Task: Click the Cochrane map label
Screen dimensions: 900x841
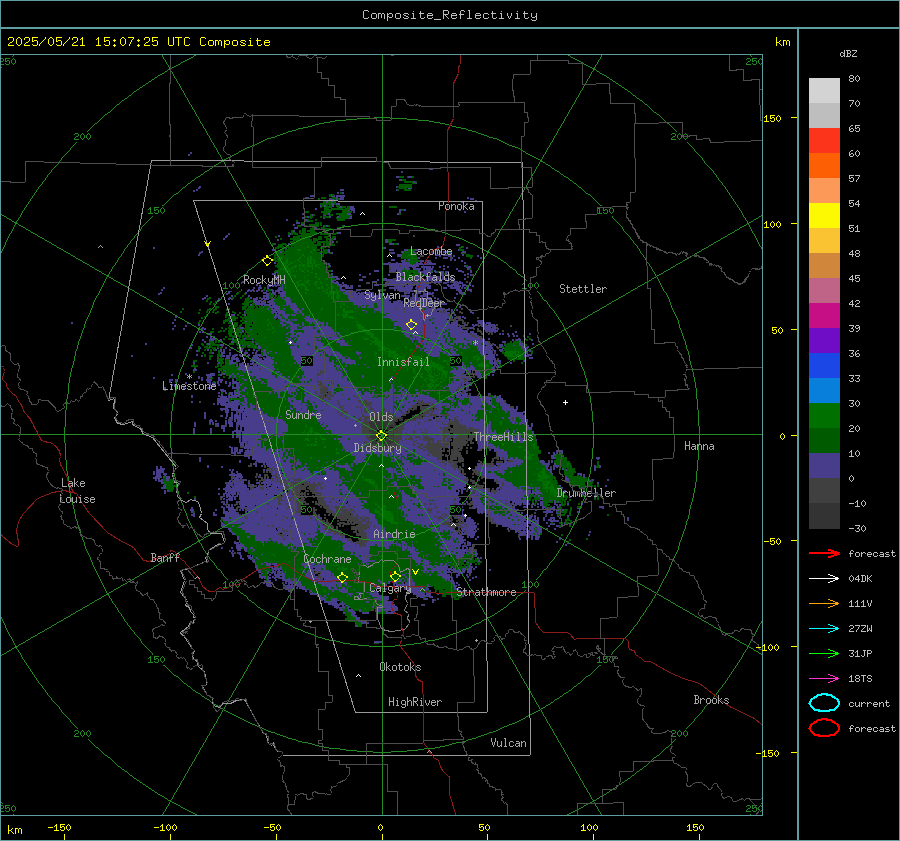Action: 327,559
